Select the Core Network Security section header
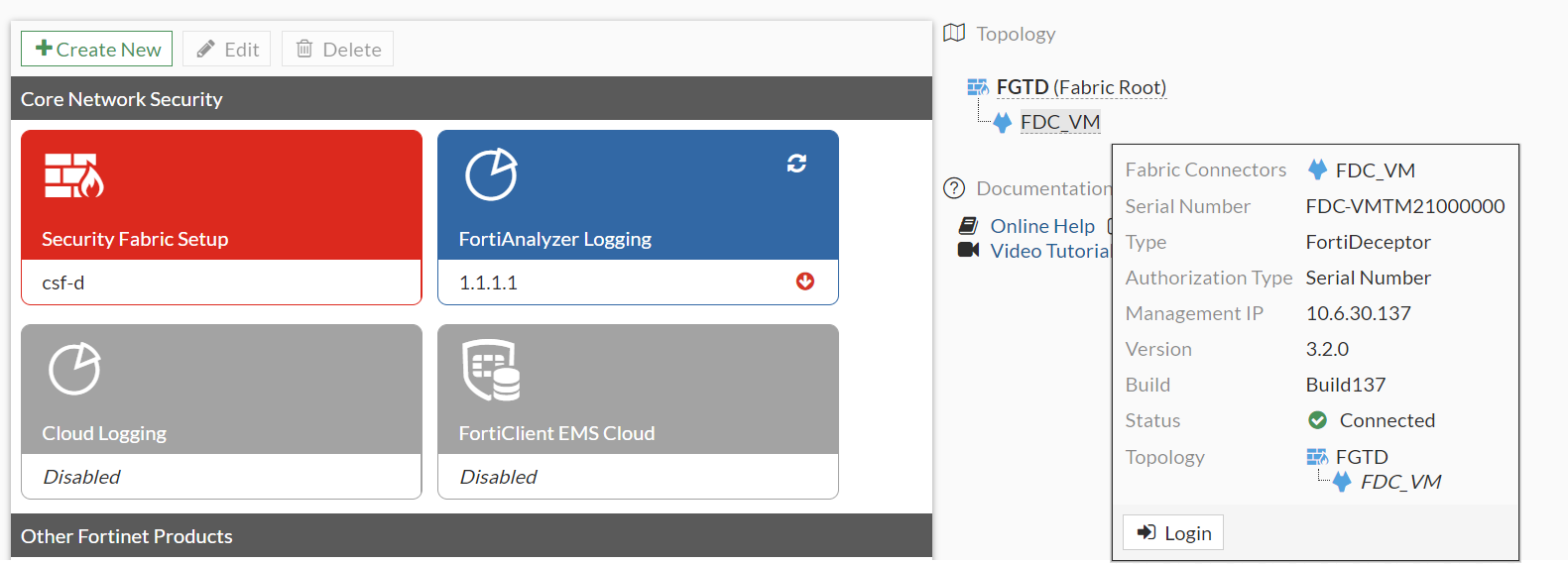Screen dimensions: 1568x564 click(x=471, y=99)
